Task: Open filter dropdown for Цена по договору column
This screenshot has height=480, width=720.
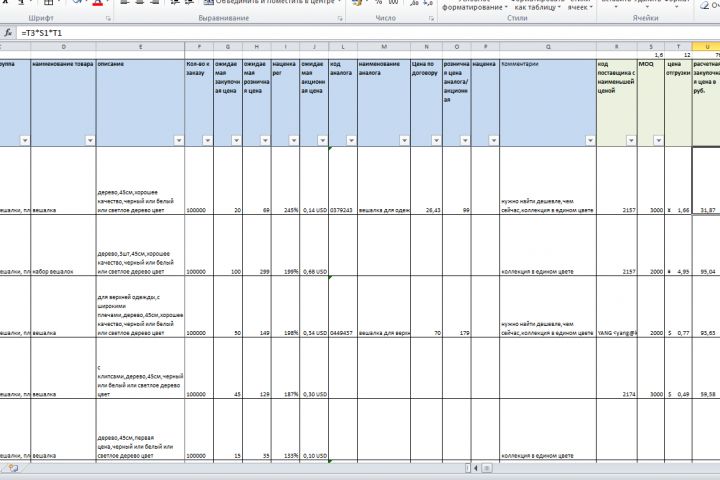Action: point(436,141)
